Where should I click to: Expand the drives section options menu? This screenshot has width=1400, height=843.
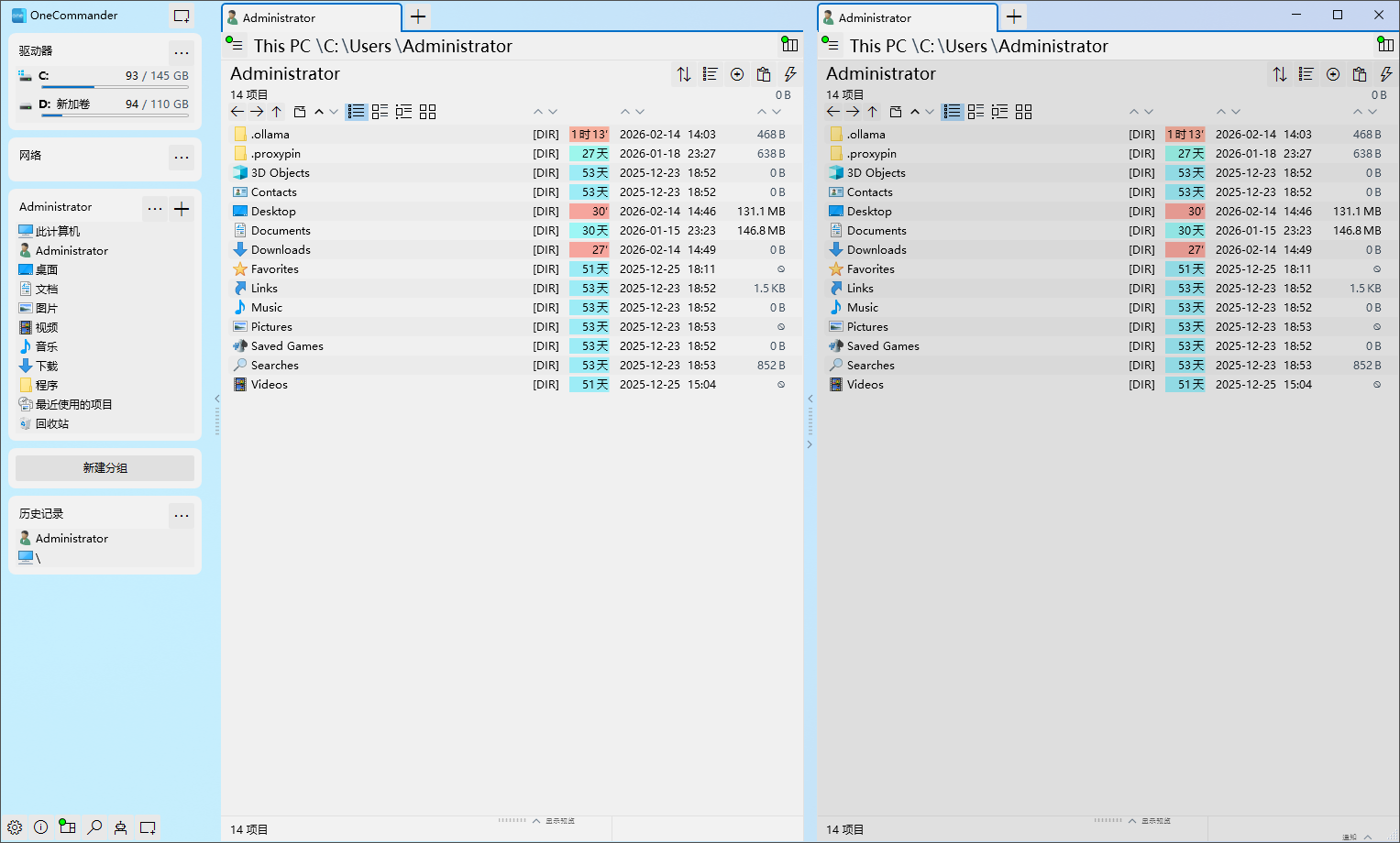pos(182,51)
